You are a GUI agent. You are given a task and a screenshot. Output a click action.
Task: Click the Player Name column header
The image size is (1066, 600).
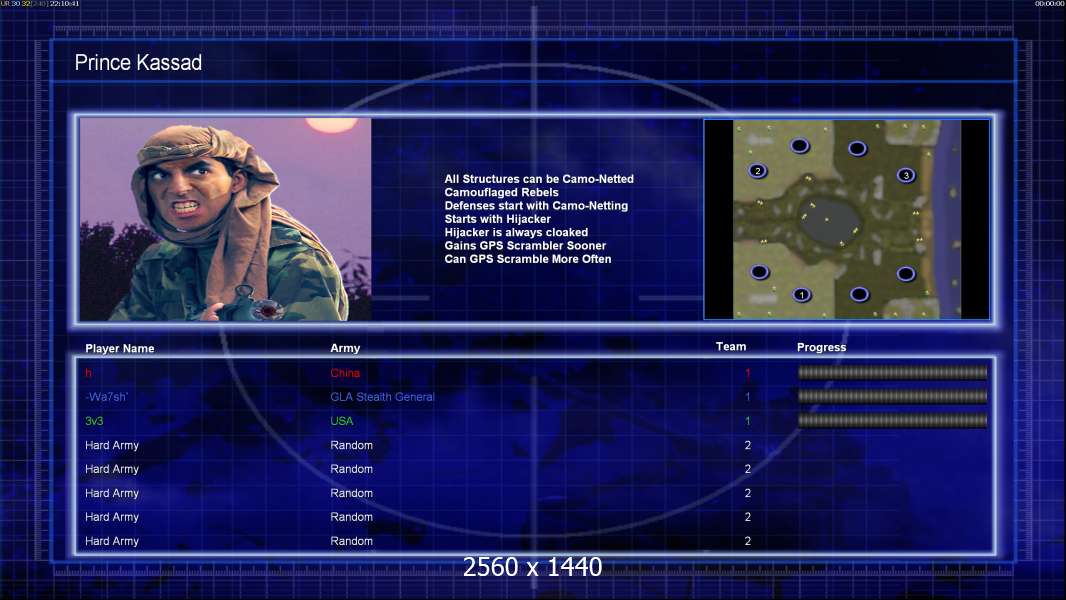[120, 349]
